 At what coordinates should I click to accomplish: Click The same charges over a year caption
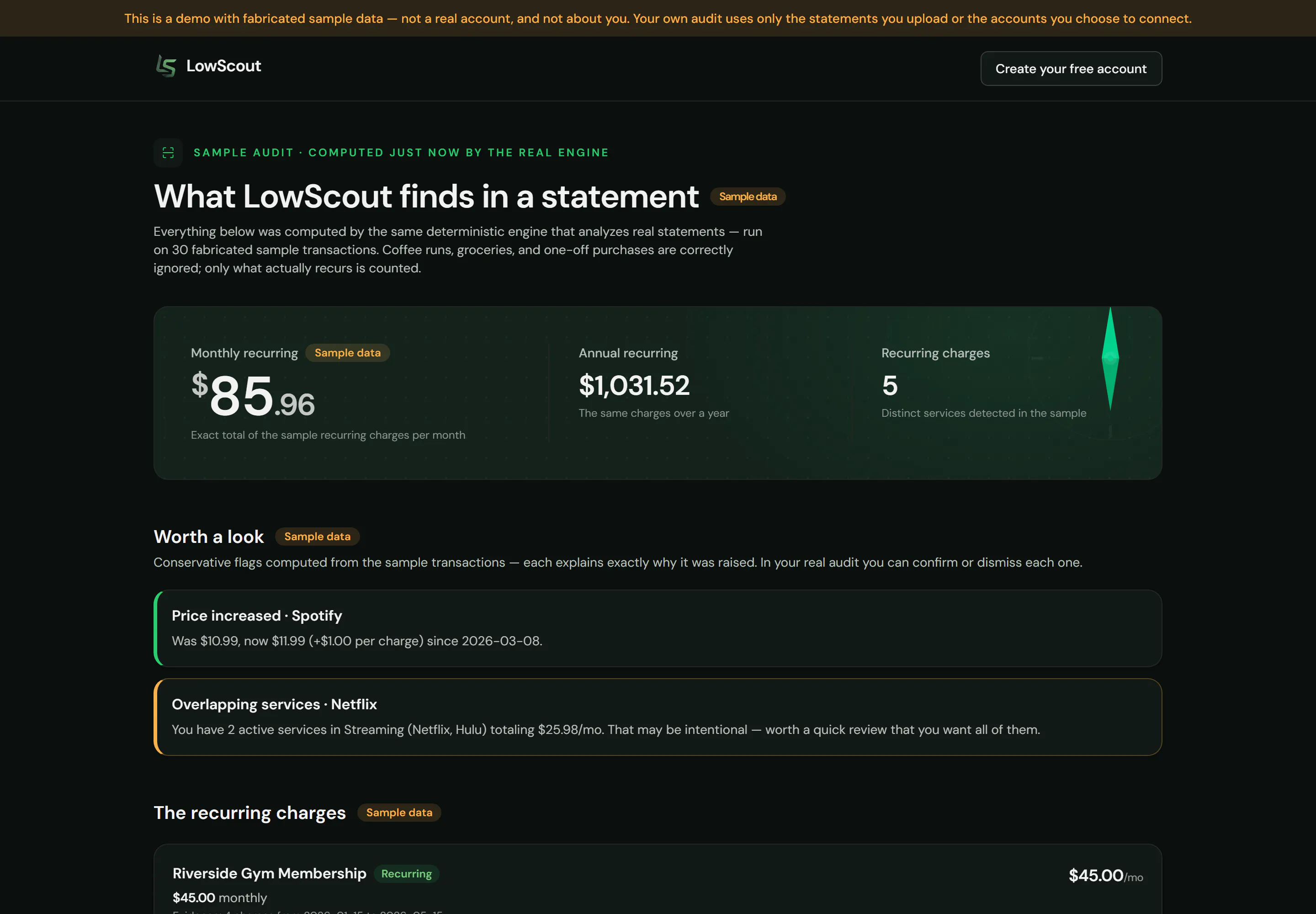coord(653,413)
